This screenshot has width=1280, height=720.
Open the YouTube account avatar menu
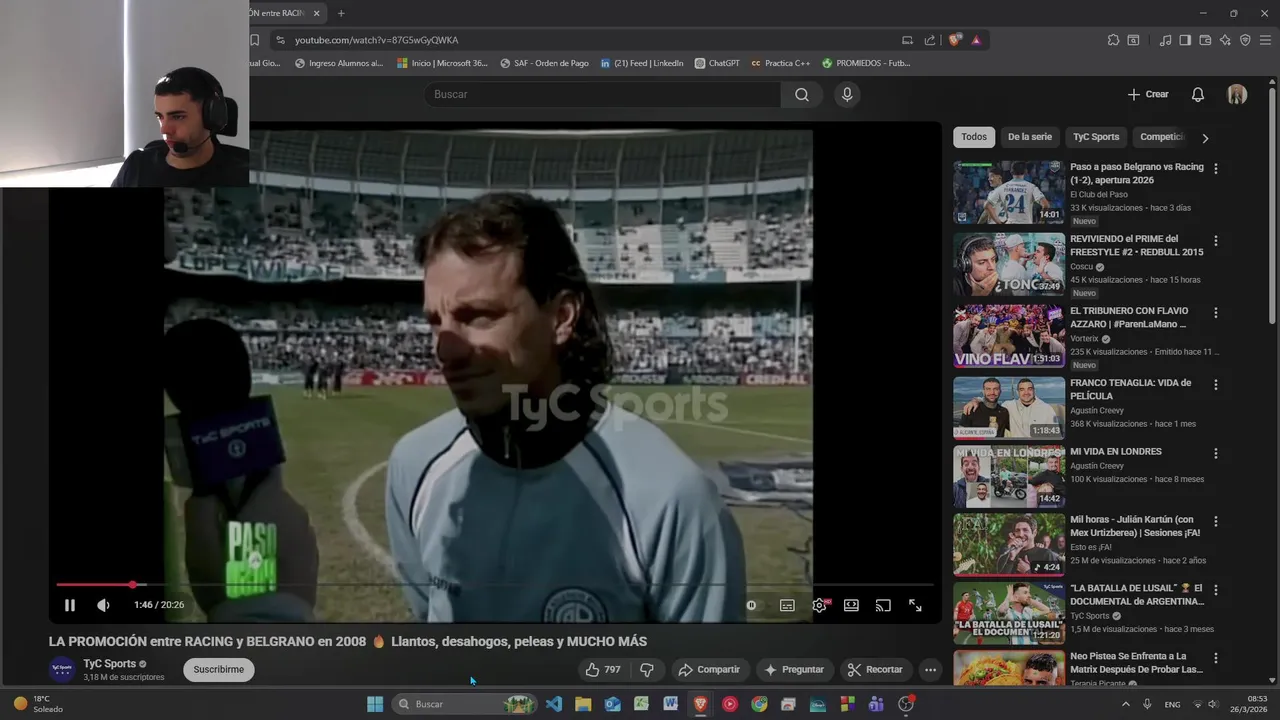[x=1237, y=94]
